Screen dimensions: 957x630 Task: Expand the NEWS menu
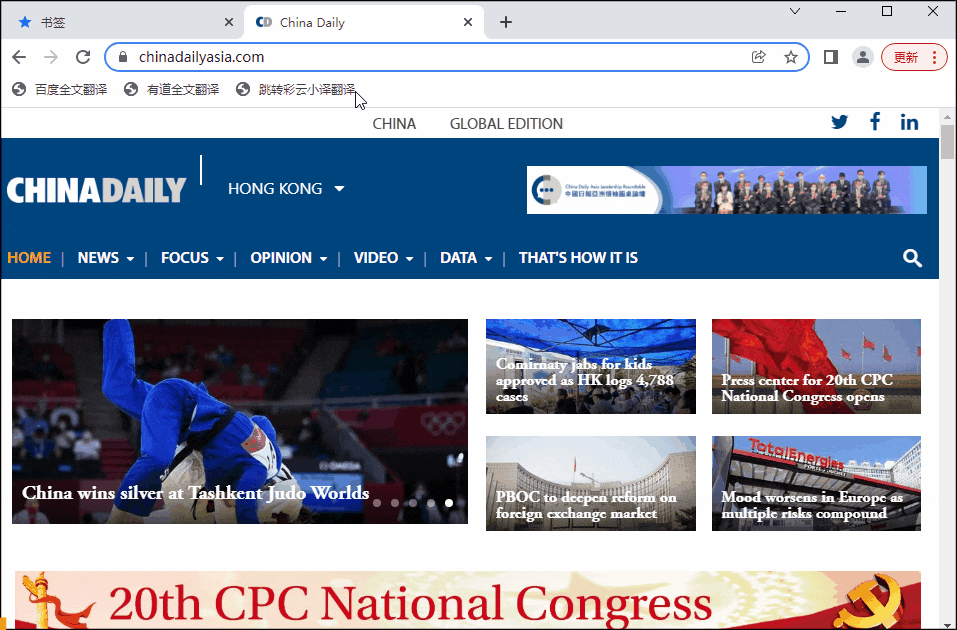tap(106, 258)
